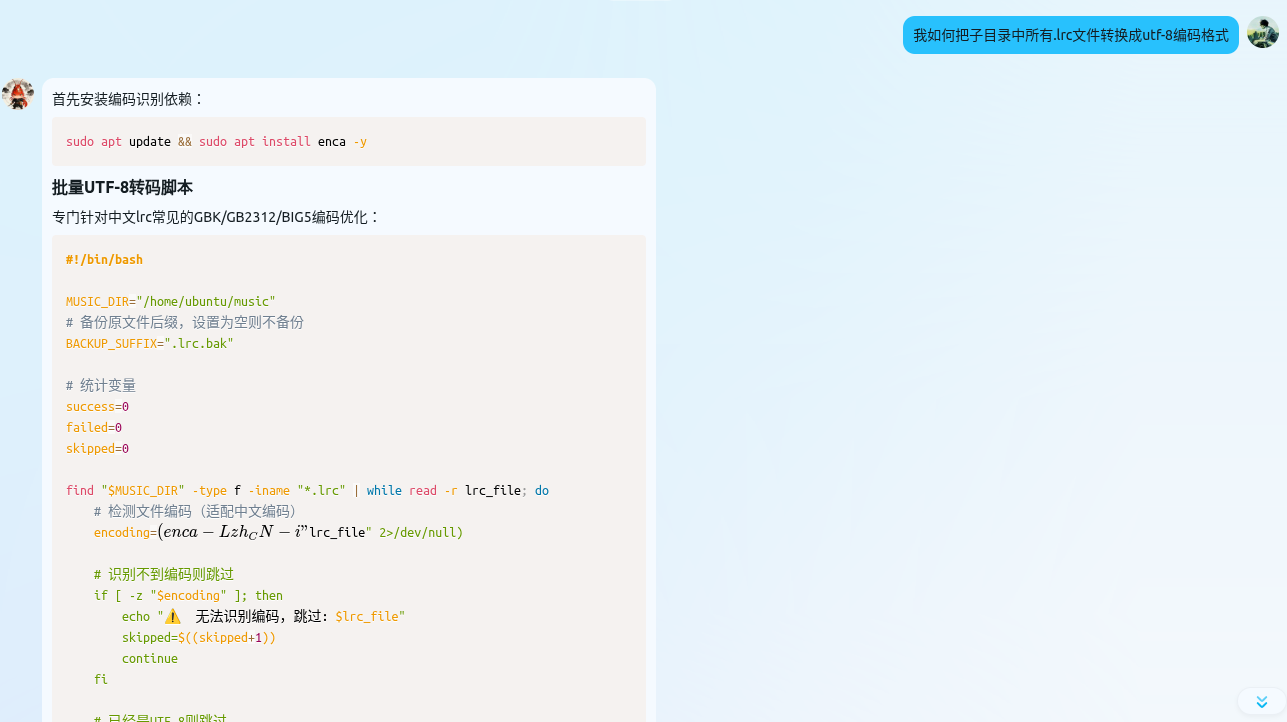Click the encoding= enca detection line

[x=278, y=533]
